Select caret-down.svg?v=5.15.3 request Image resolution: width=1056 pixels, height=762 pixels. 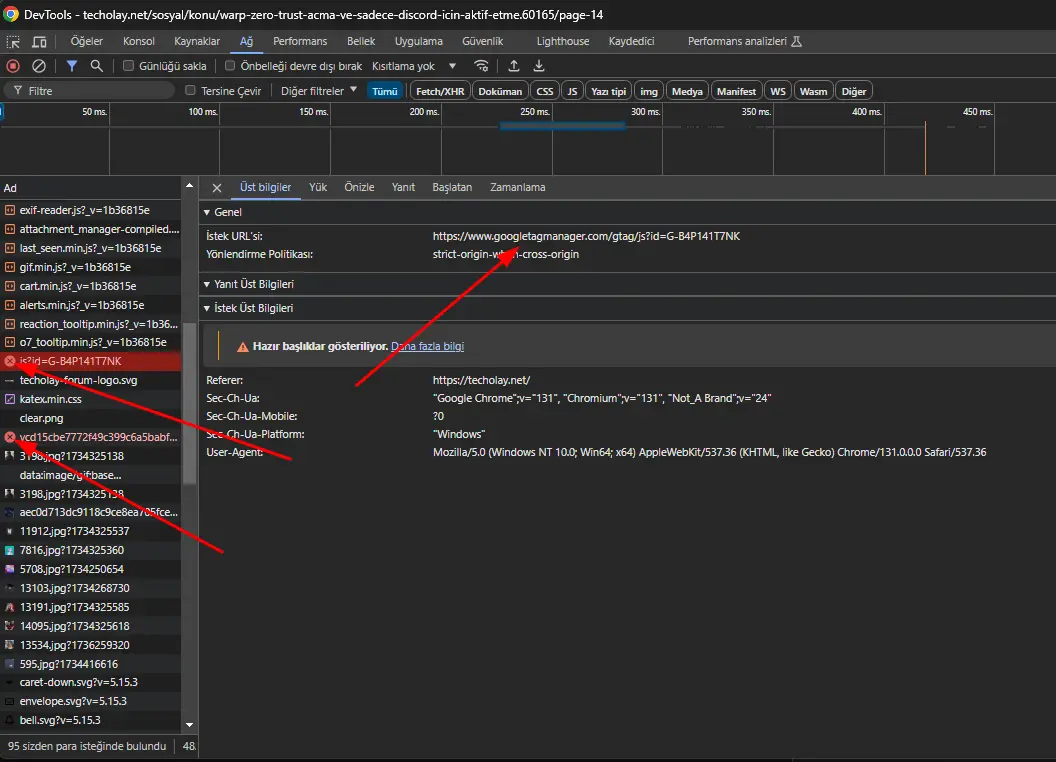[x=90, y=682]
